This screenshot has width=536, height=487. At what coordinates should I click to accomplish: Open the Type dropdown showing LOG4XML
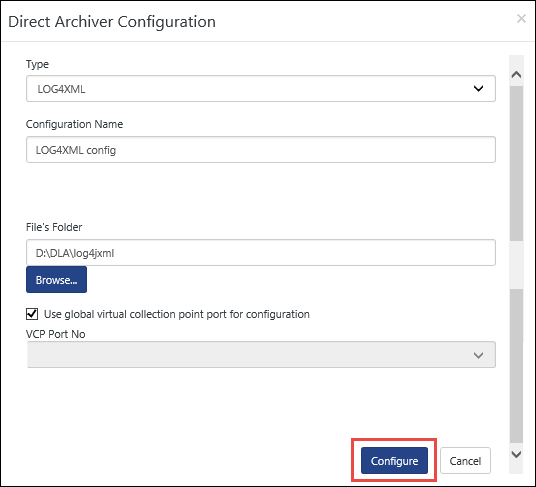coord(261,89)
